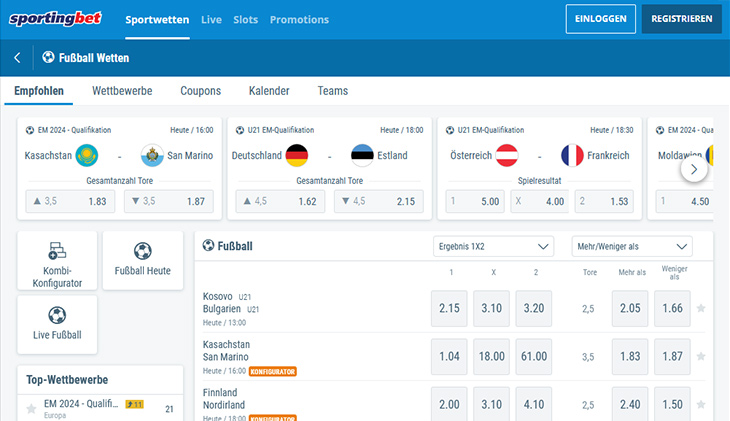The width and height of the screenshot is (730, 421).
Task: Click the football icon beside Fußball Wetten
Action: (48, 57)
